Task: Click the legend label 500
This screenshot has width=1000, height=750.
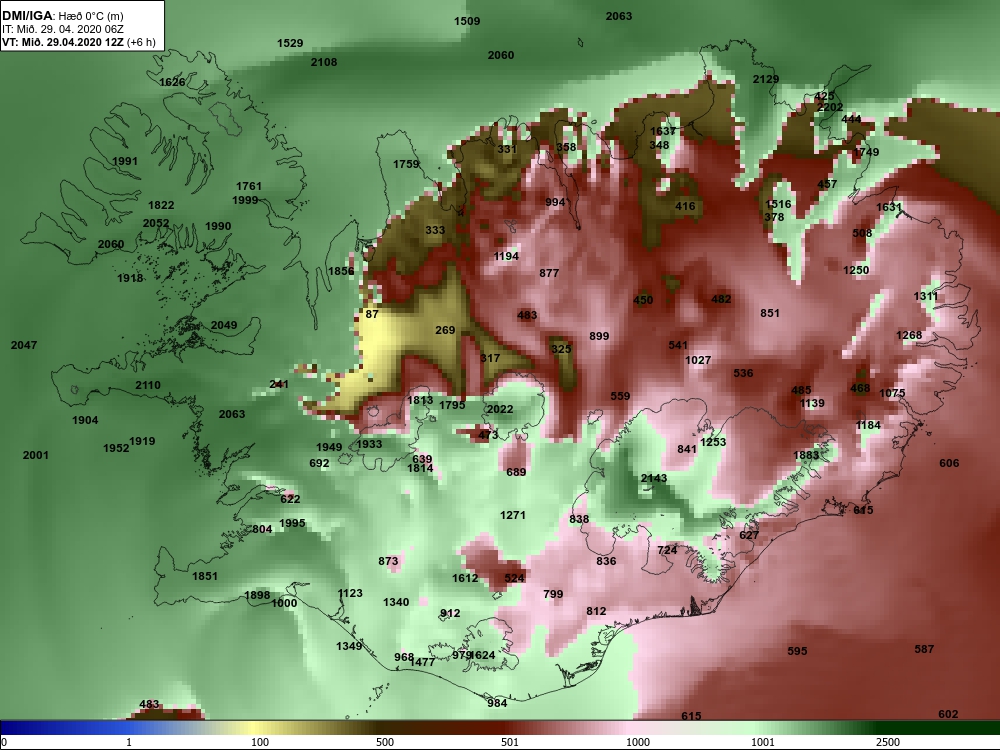Action: coord(385,742)
